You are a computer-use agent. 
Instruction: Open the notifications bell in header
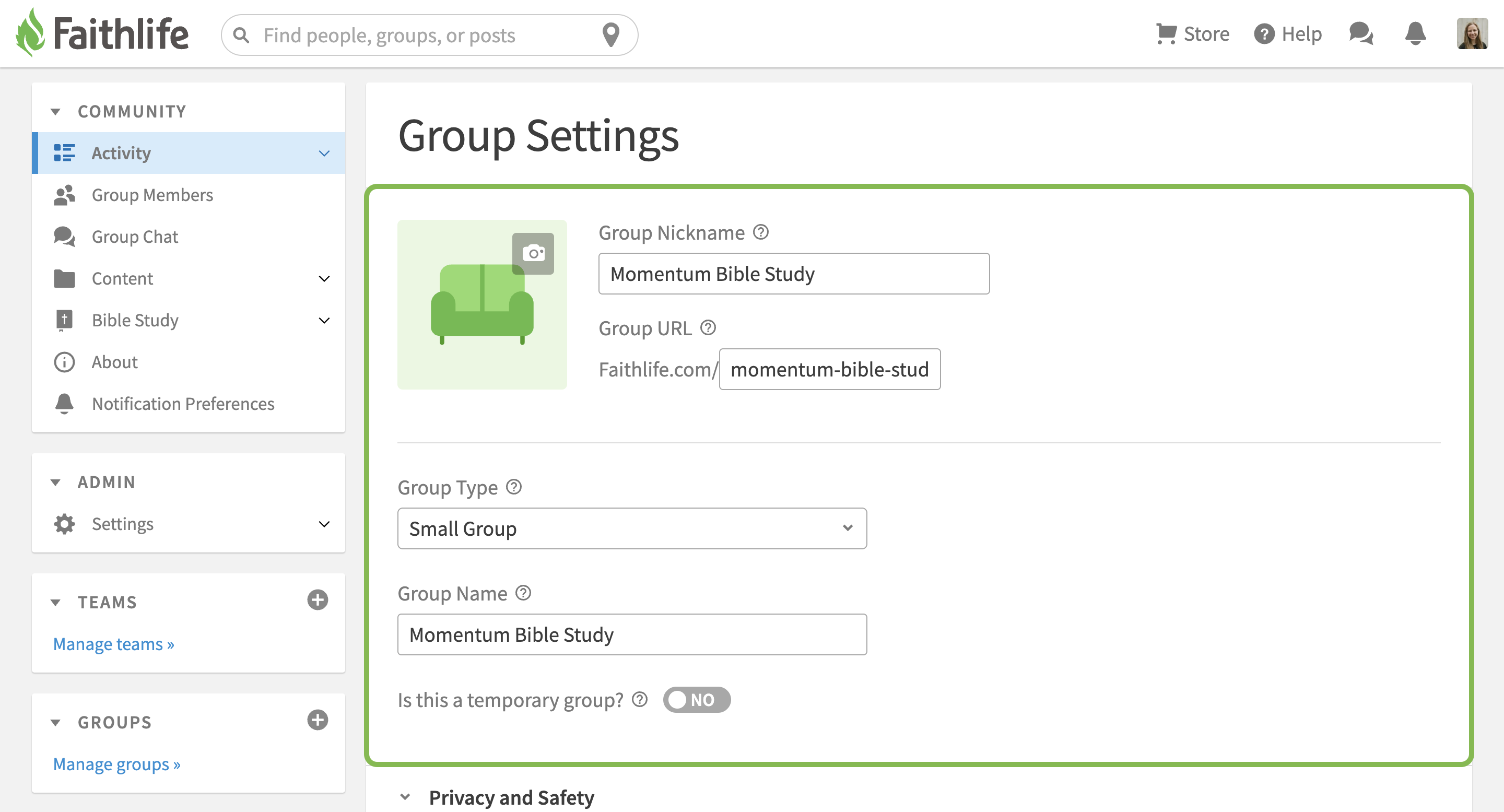tap(1415, 34)
